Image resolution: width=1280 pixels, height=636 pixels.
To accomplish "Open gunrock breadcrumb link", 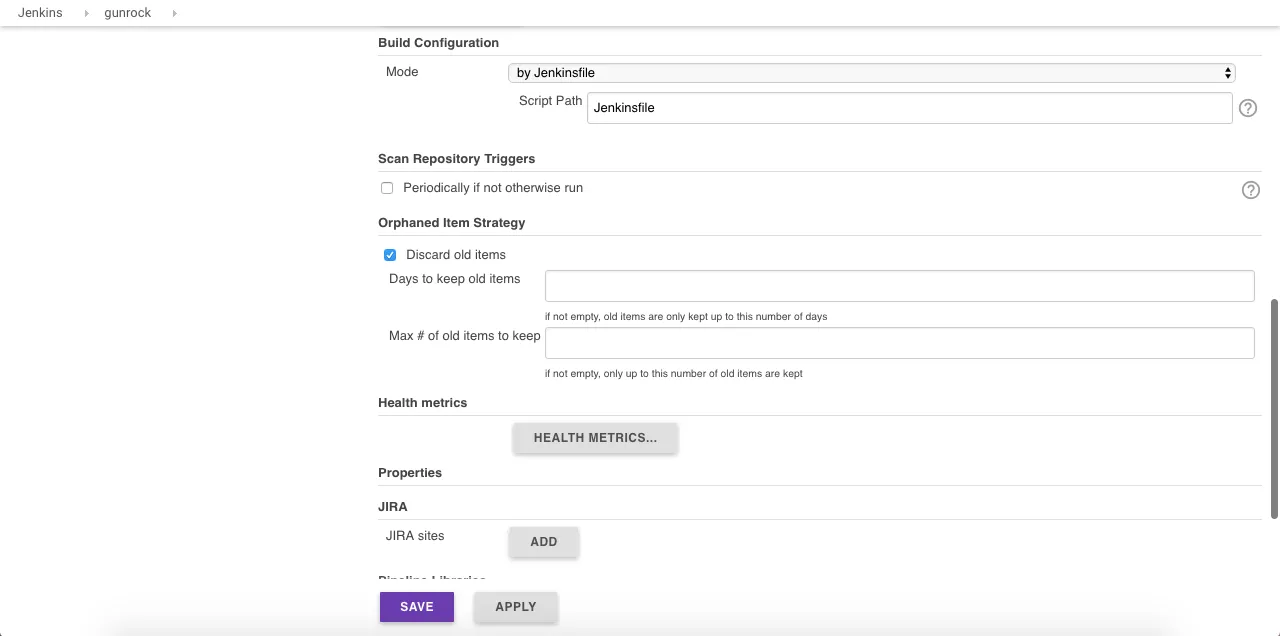I will tap(128, 13).
